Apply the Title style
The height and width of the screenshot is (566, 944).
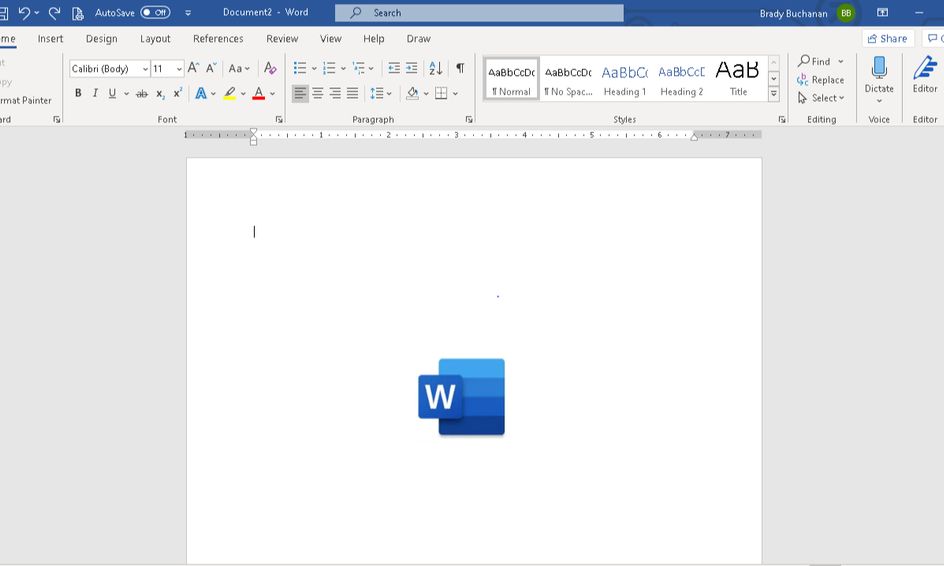point(738,79)
